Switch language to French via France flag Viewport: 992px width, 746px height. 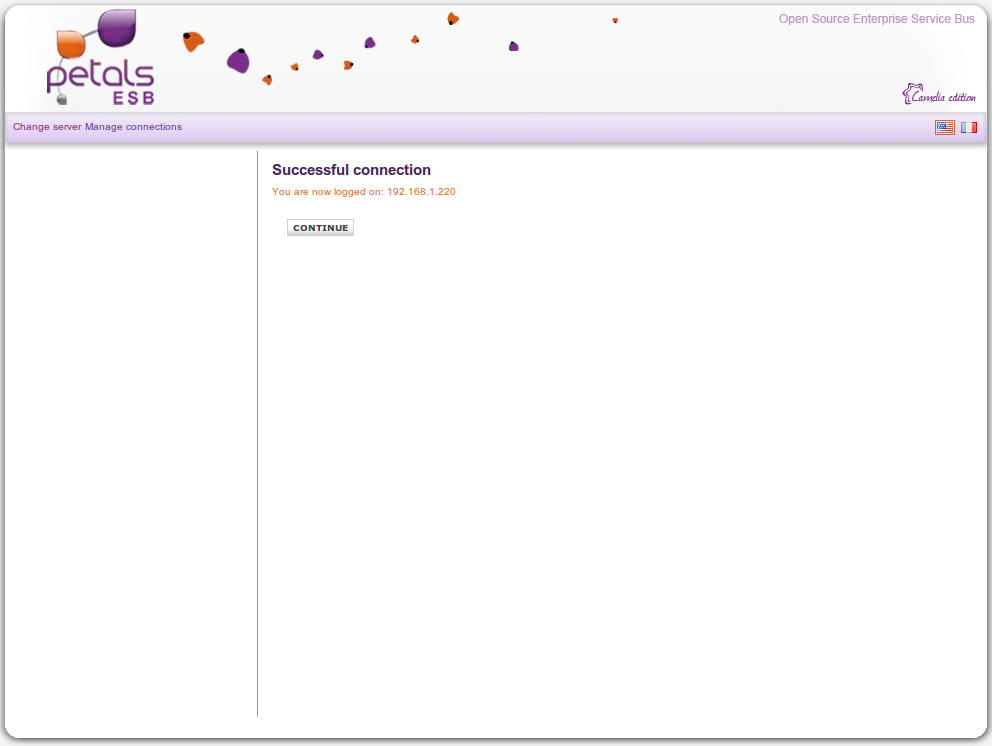coord(969,127)
